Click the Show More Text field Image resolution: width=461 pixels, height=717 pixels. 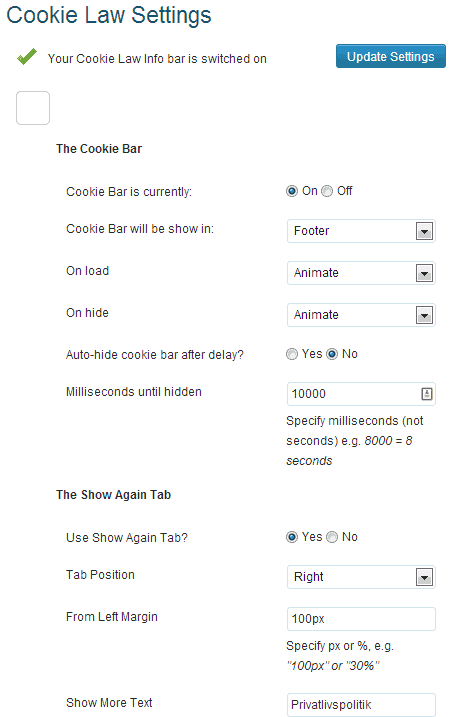[361, 705]
